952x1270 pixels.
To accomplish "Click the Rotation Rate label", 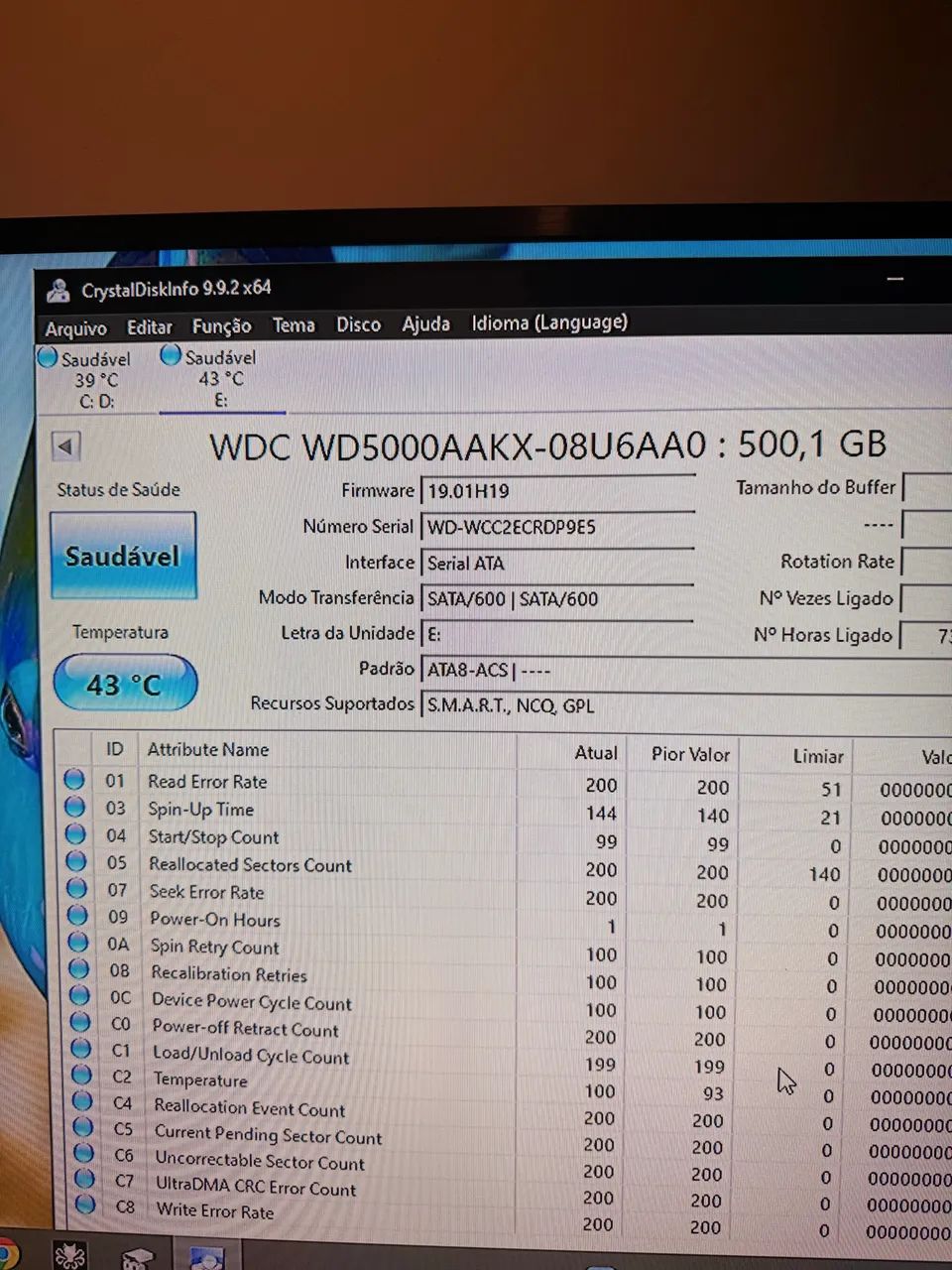I will pos(837,562).
